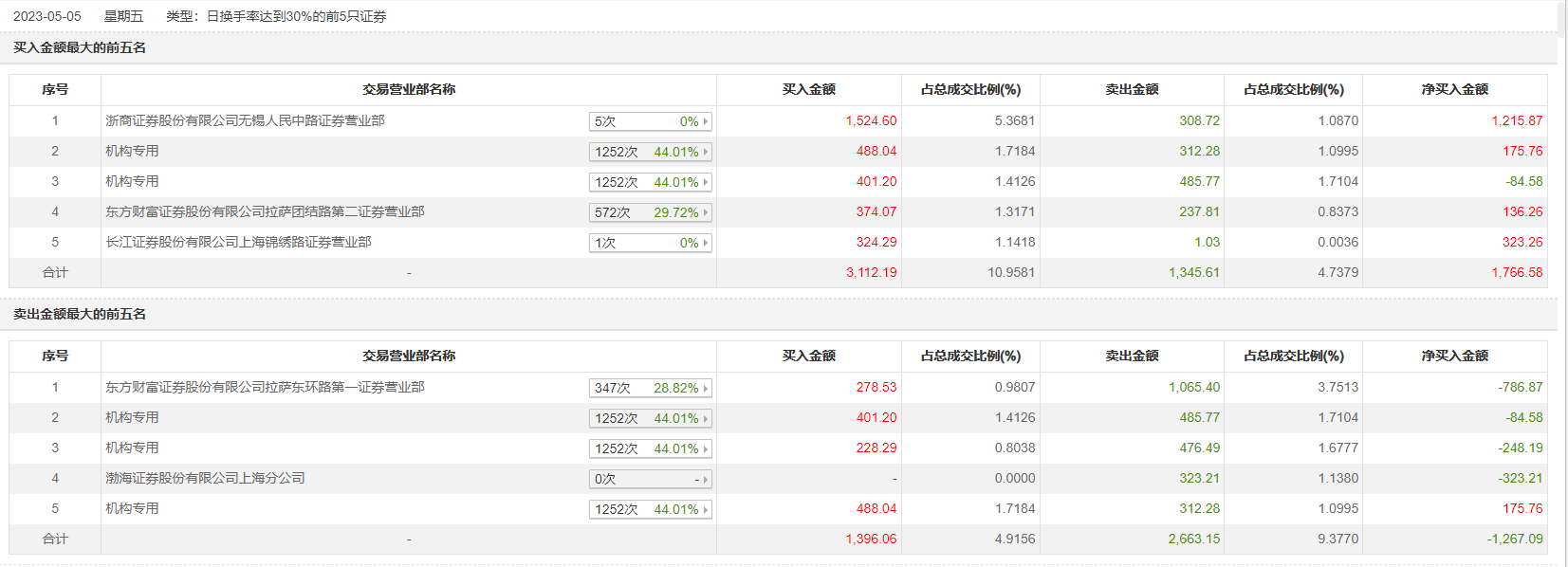The width and height of the screenshot is (1568, 567).
Task: Expand the 1次 0% dropdown
Action: [x=650, y=243]
